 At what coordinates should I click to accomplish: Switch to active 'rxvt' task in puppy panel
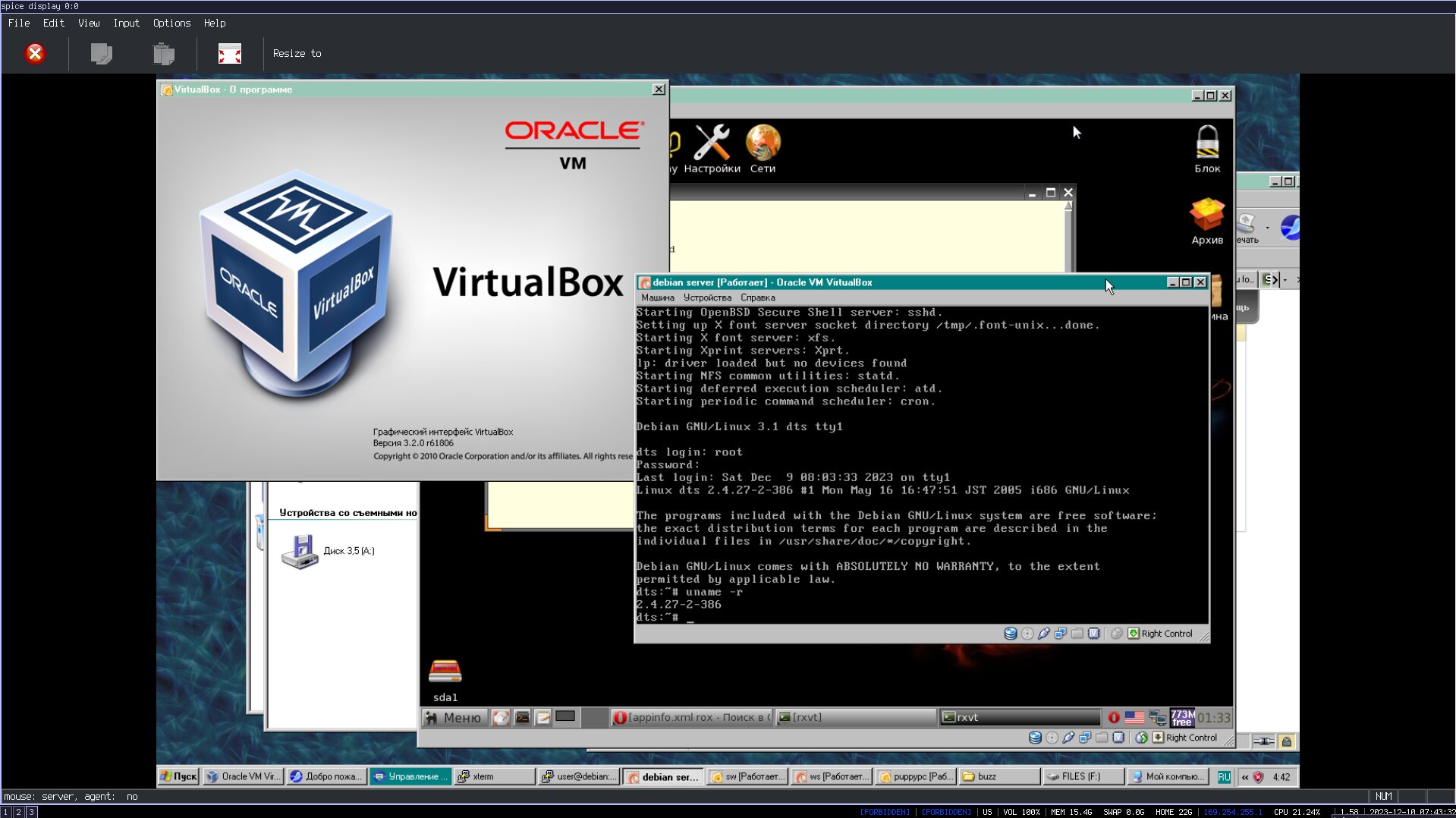1020,718
